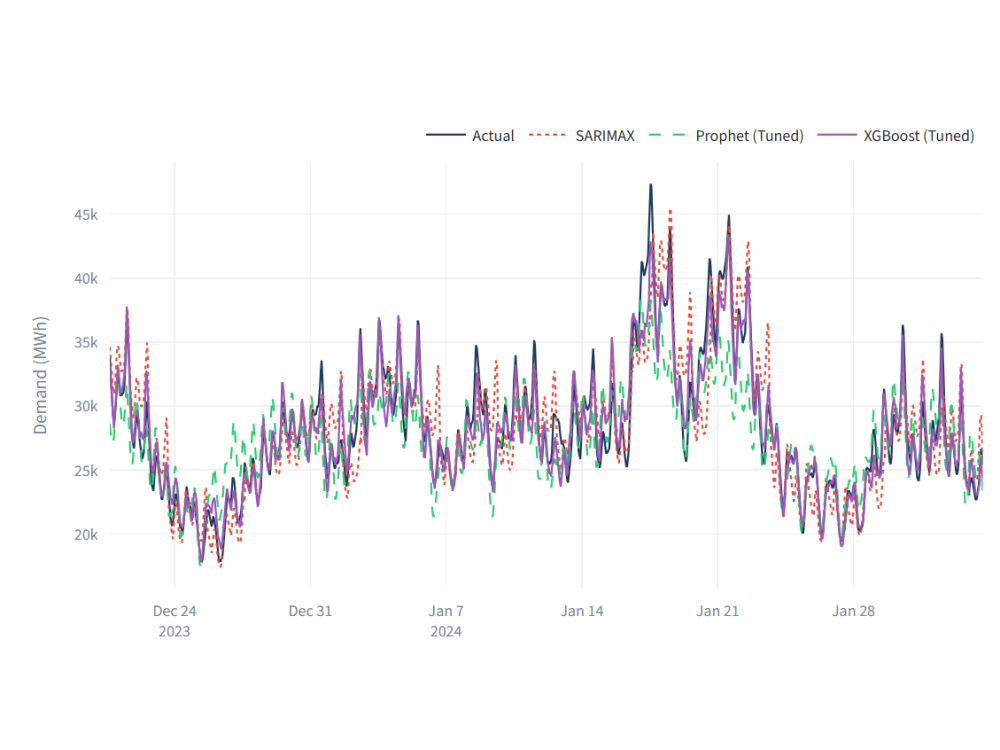The height and width of the screenshot is (750, 1000).
Task: Click the Jan 21 tick mark
Action: [x=718, y=610]
